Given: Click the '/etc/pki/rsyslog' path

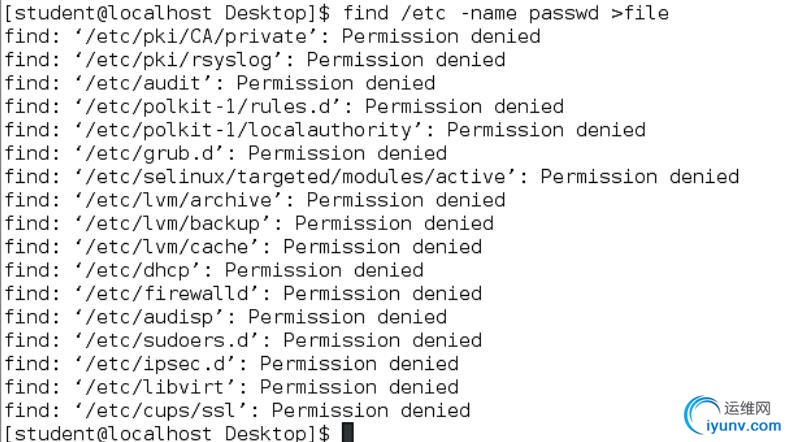Looking at the screenshot, I should (x=180, y=60).
